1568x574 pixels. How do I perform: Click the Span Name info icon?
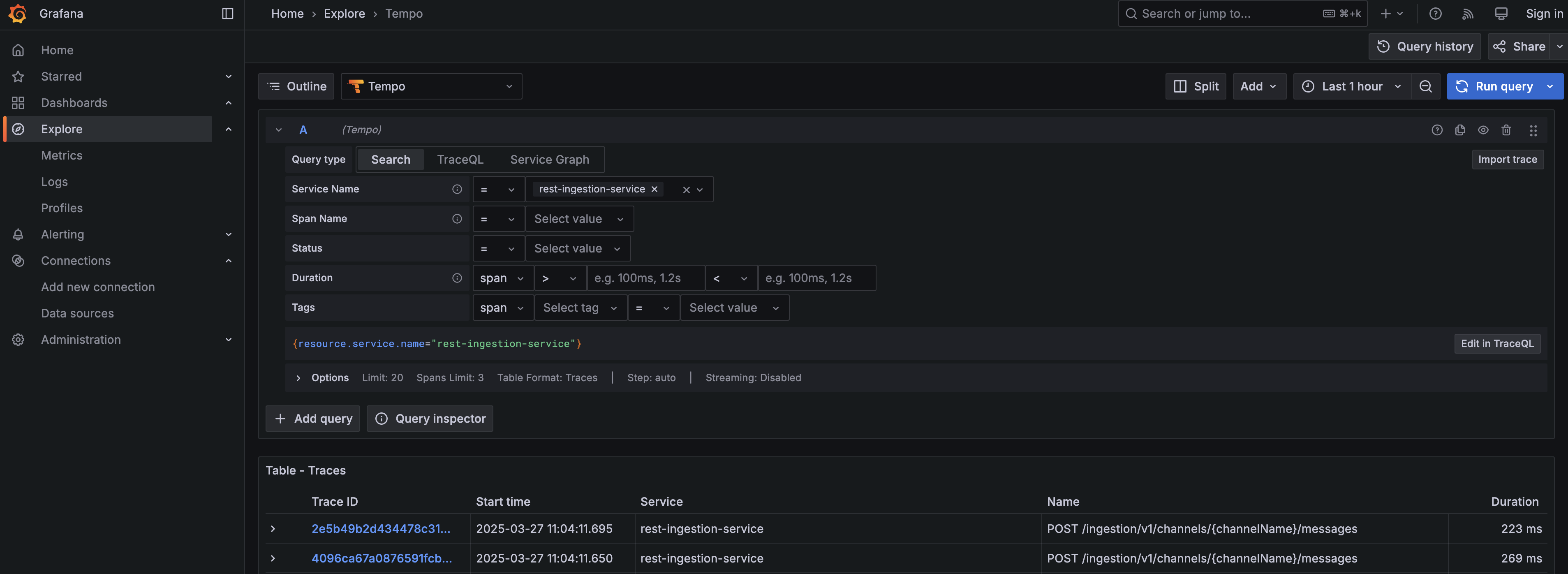(x=457, y=218)
